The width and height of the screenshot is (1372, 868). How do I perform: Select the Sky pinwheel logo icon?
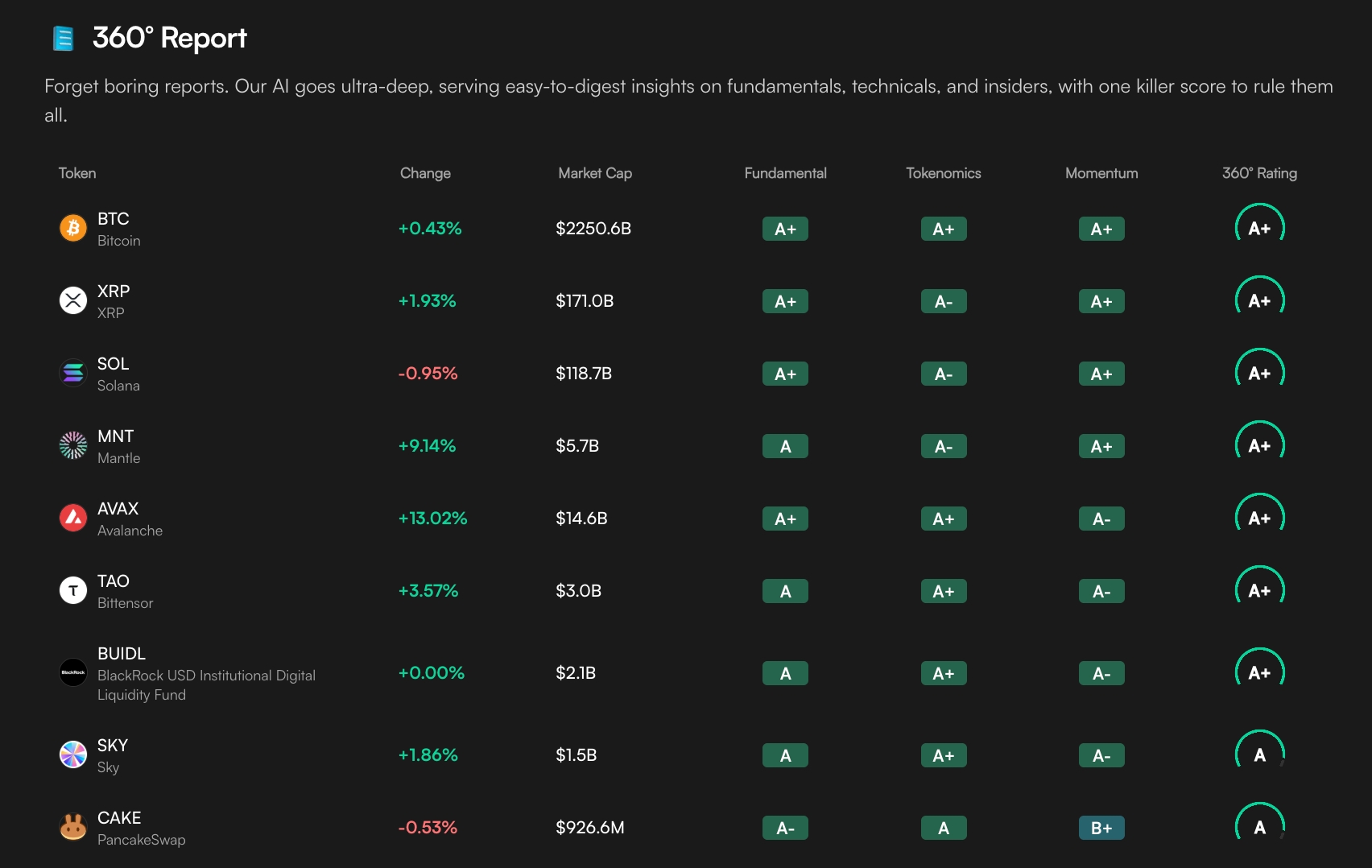73,754
